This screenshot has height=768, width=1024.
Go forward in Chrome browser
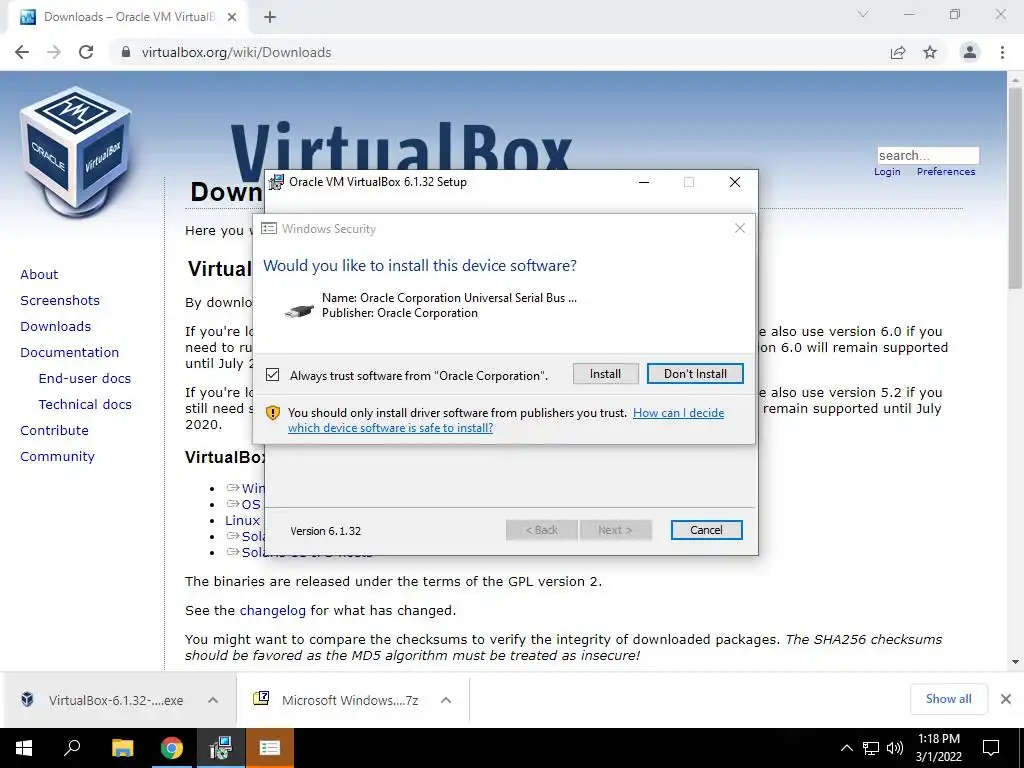click(x=54, y=52)
